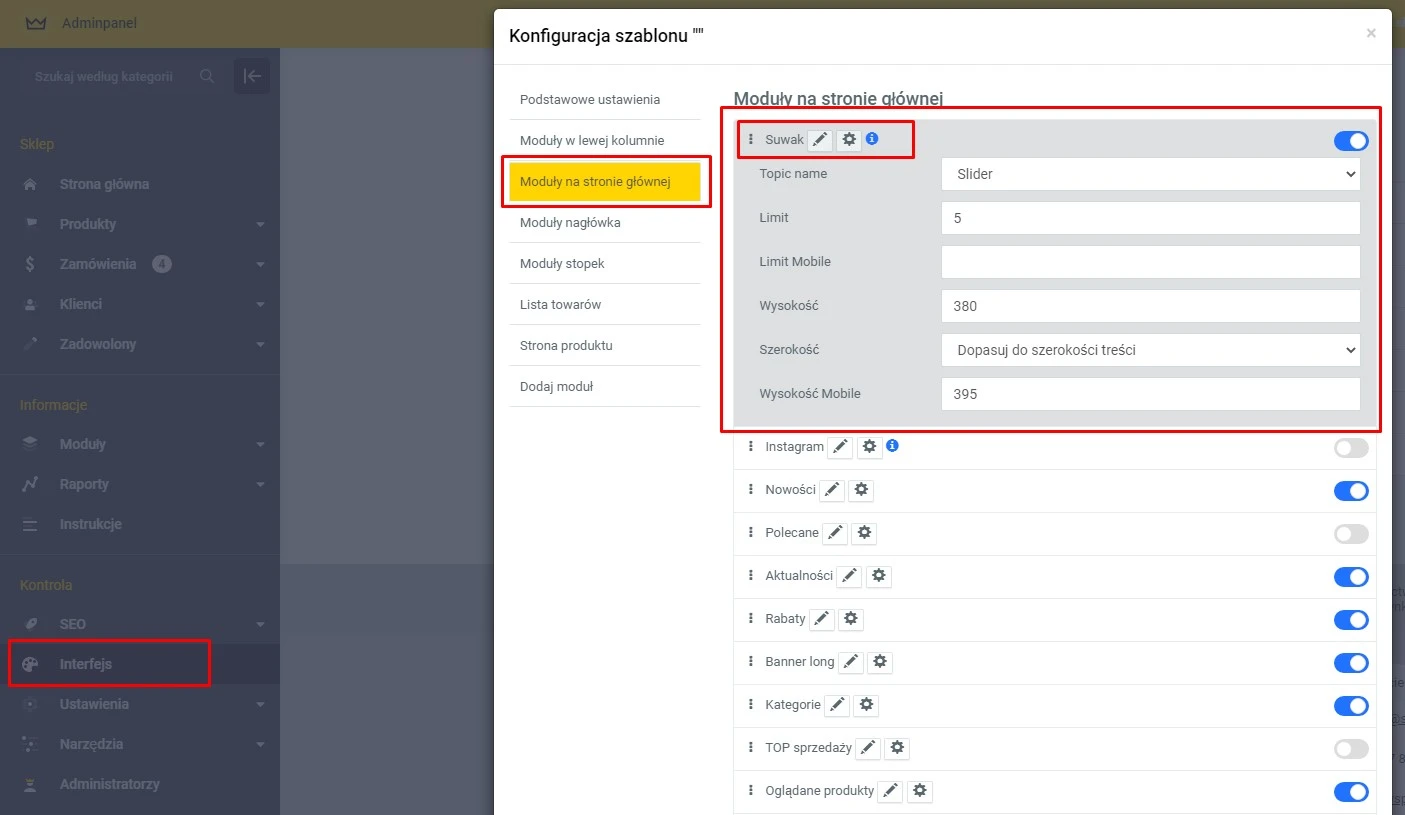Collapse the sidebar with the arrow icon
The image size is (1405, 815).
(x=252, y=76)
